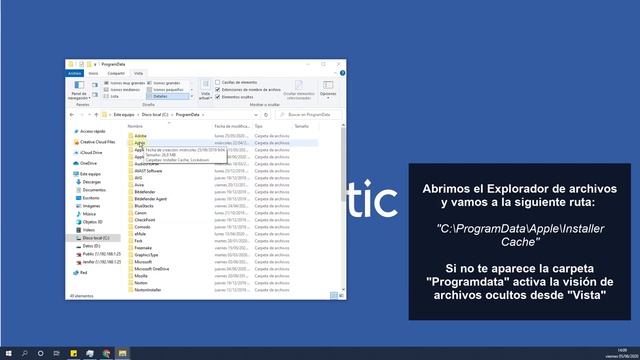640x360 pixels.
Task: Click the Refresh button in address bar
Action: (266, 115)
